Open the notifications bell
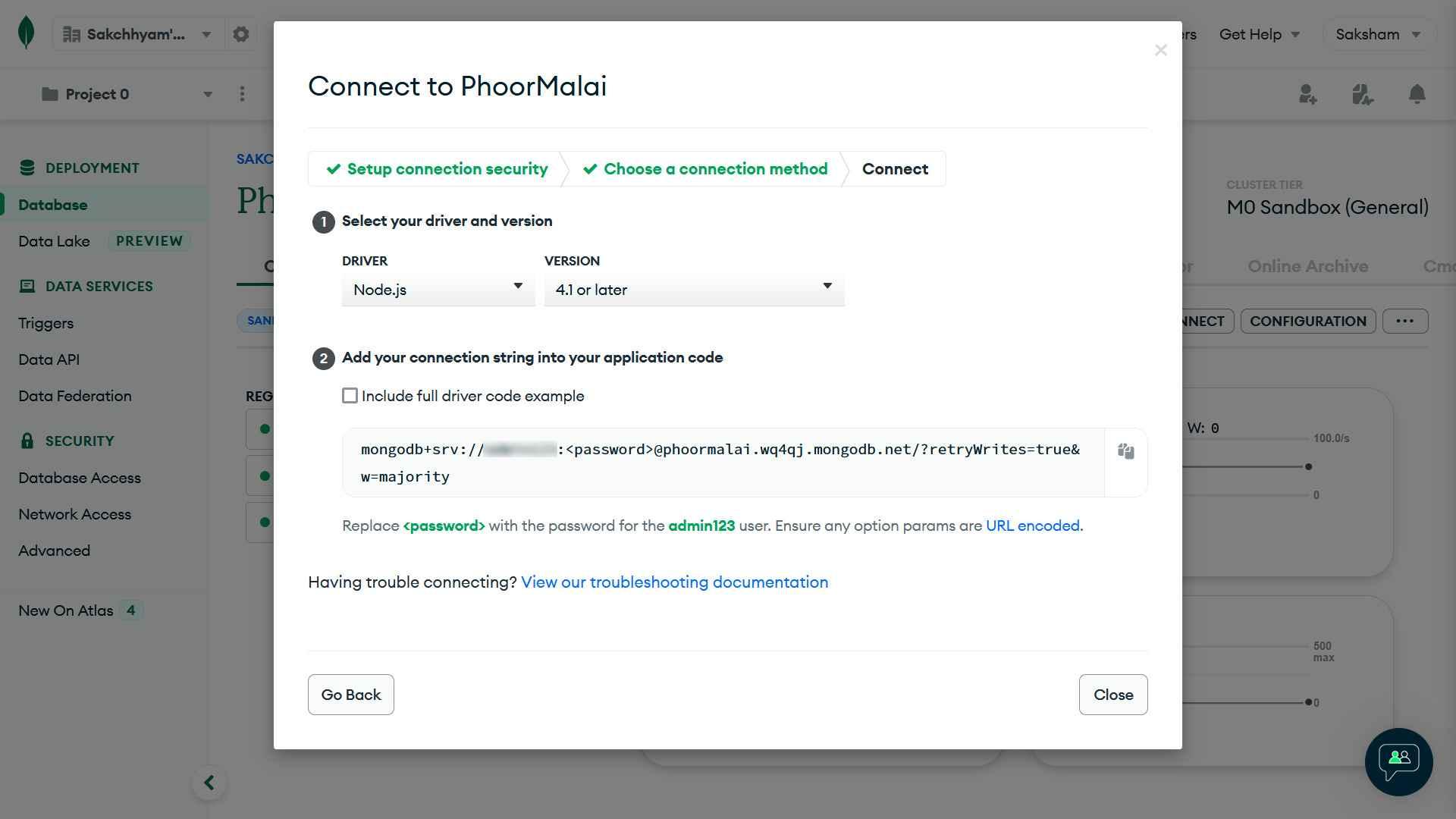 [x=1417, y=94]
